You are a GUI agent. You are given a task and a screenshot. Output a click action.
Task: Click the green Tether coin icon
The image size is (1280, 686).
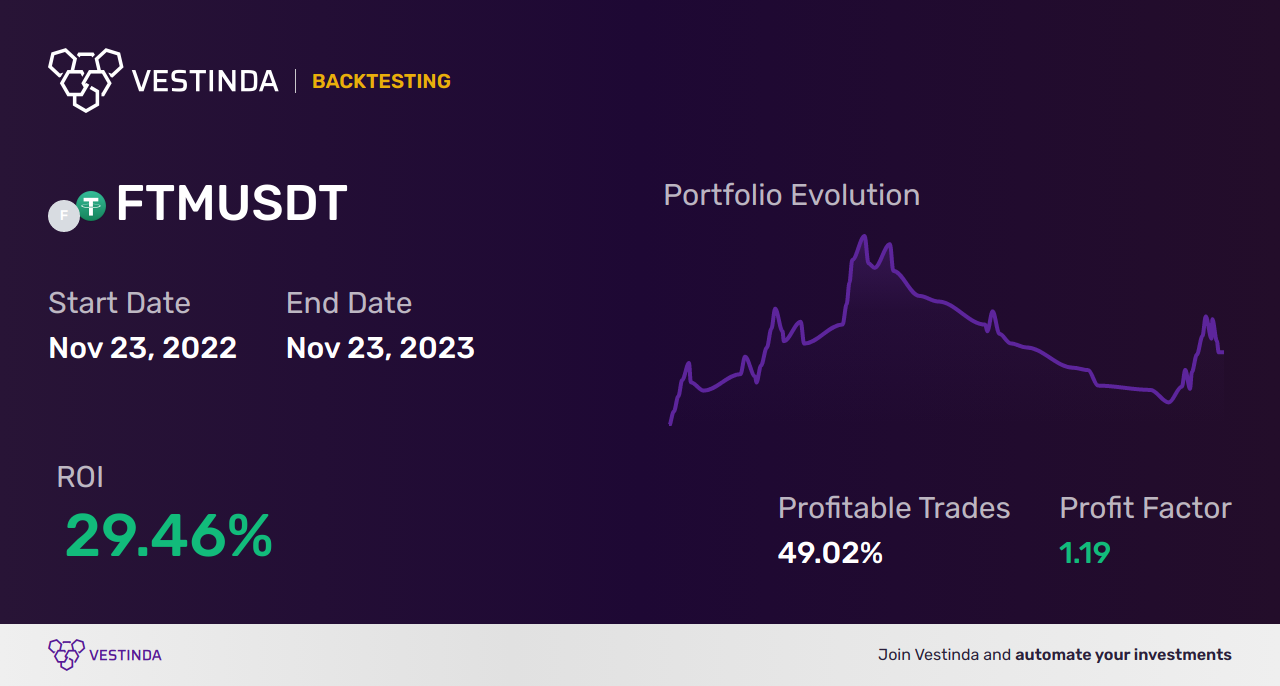pyautogui.click(x=92, y=206)
